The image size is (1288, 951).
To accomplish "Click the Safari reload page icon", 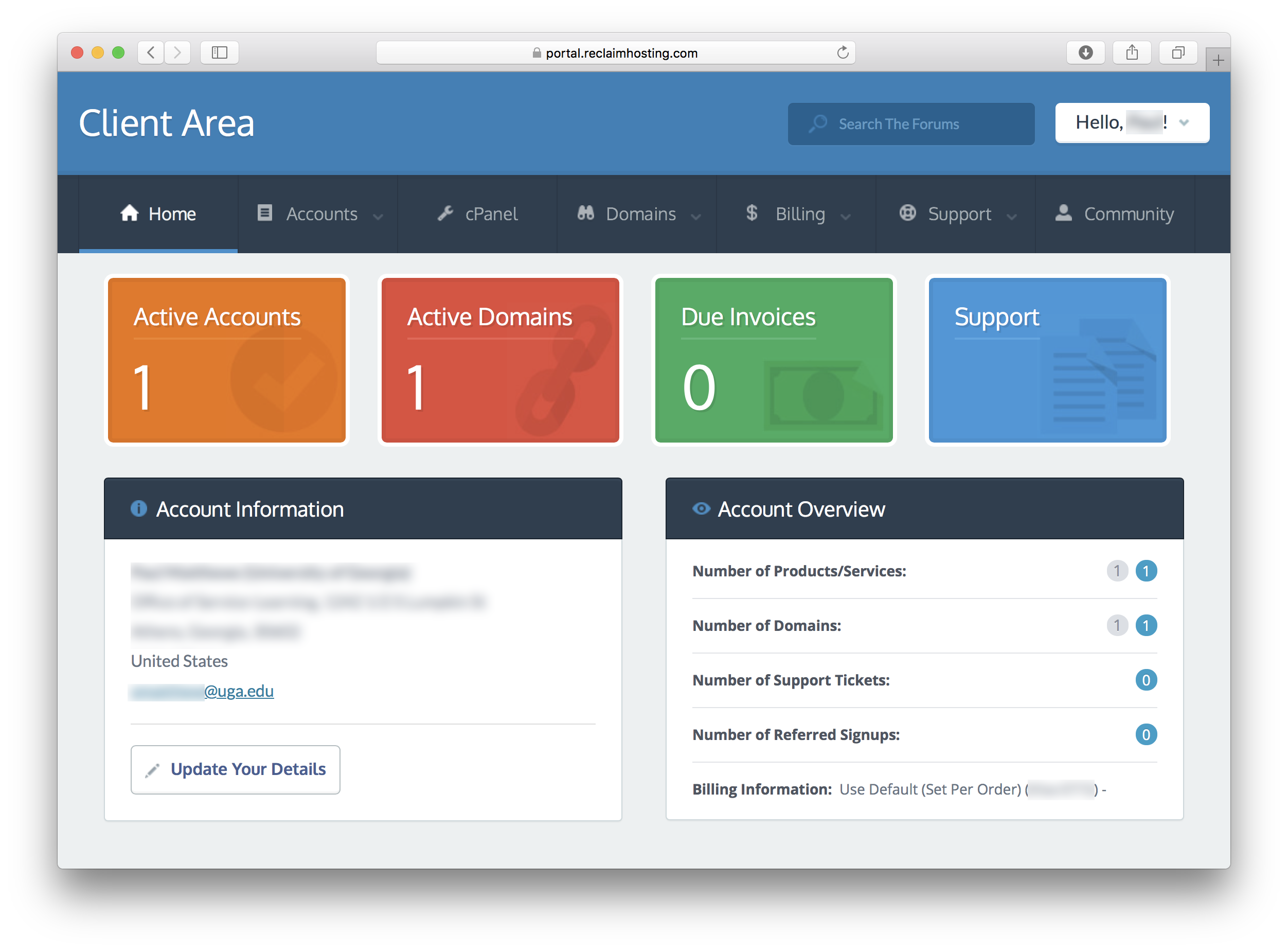I will [x=842, y=53].
